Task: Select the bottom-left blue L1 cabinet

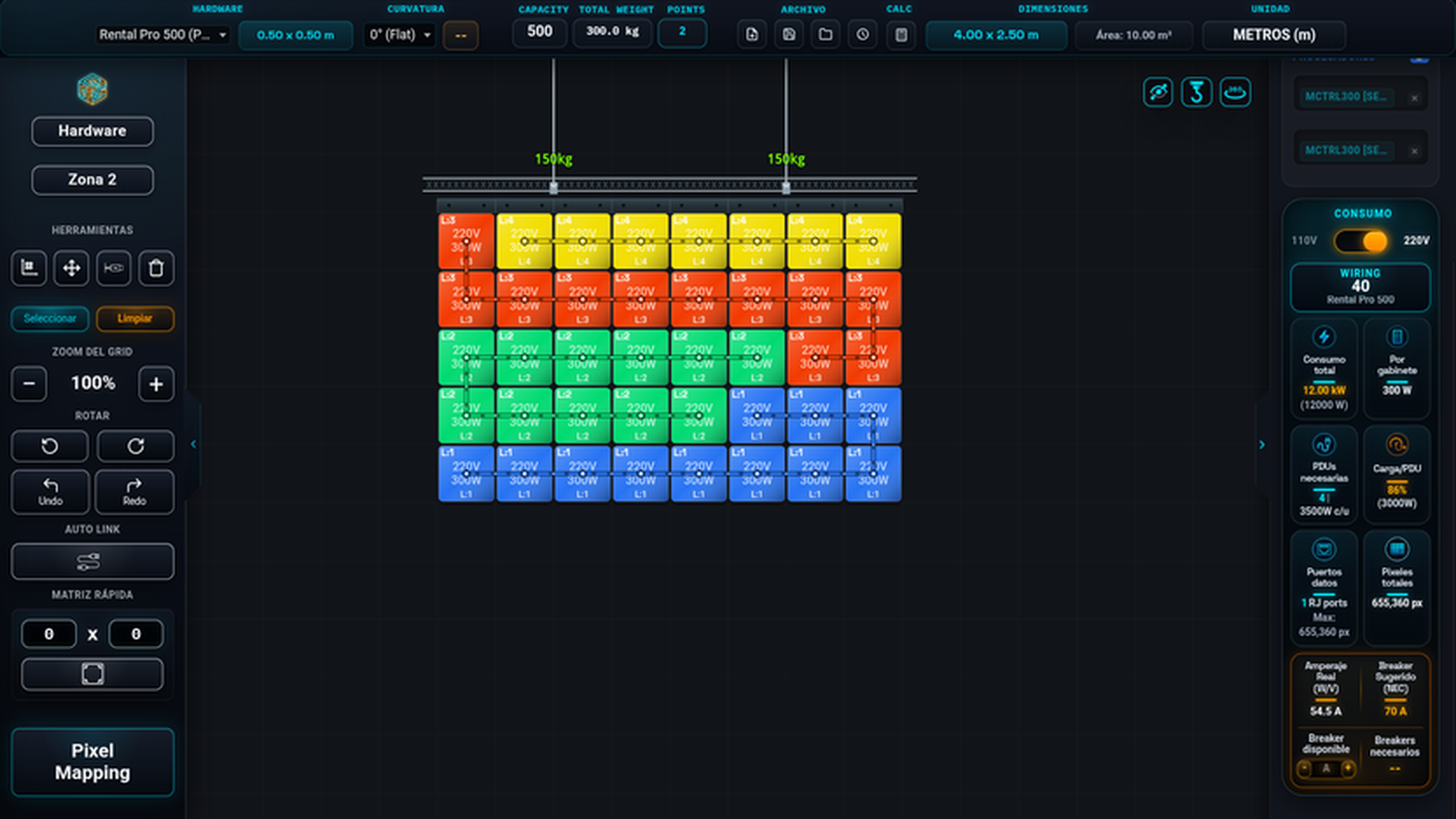Action: click(466, 473)
